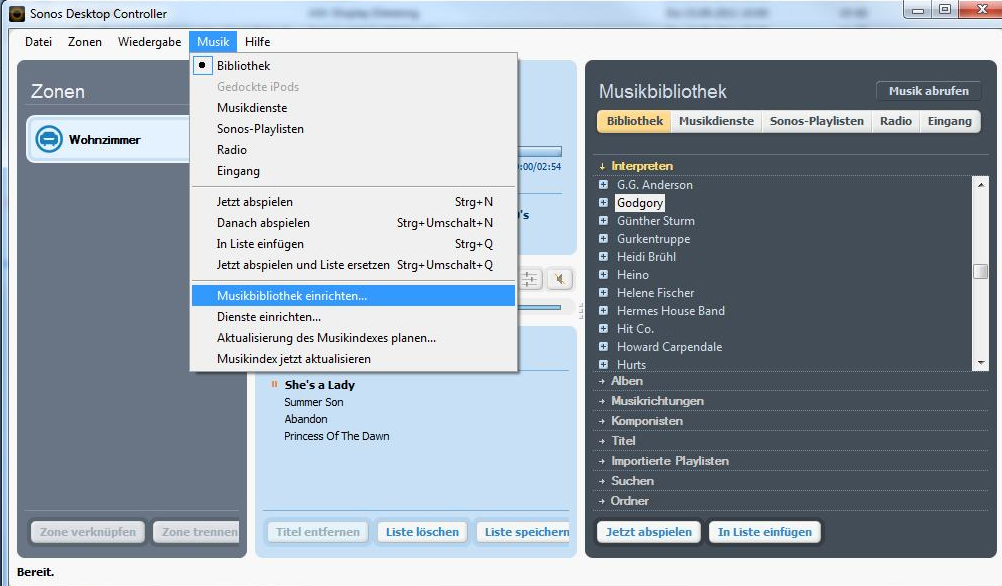Select Aktualisierung des Musikindexes planen...
1002x586 pixels.
[x=353, y=337]
